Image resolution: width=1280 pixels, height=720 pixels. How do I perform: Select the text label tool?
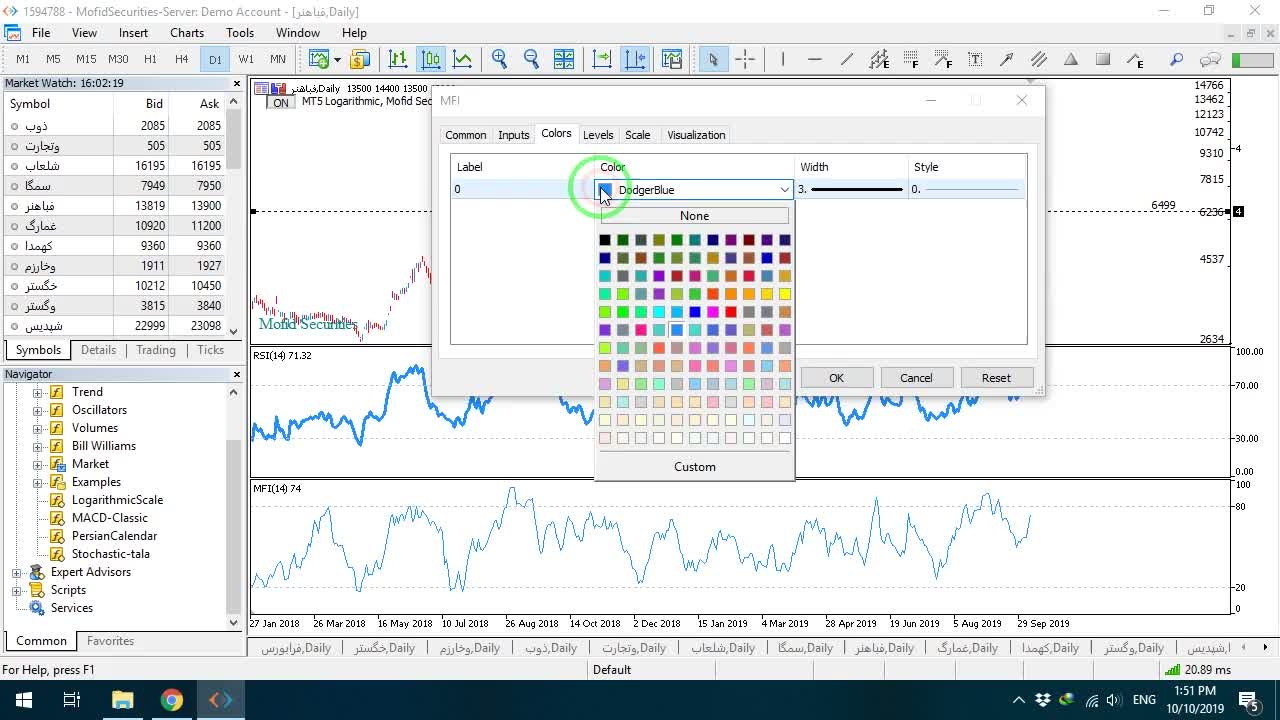[975, 59]
